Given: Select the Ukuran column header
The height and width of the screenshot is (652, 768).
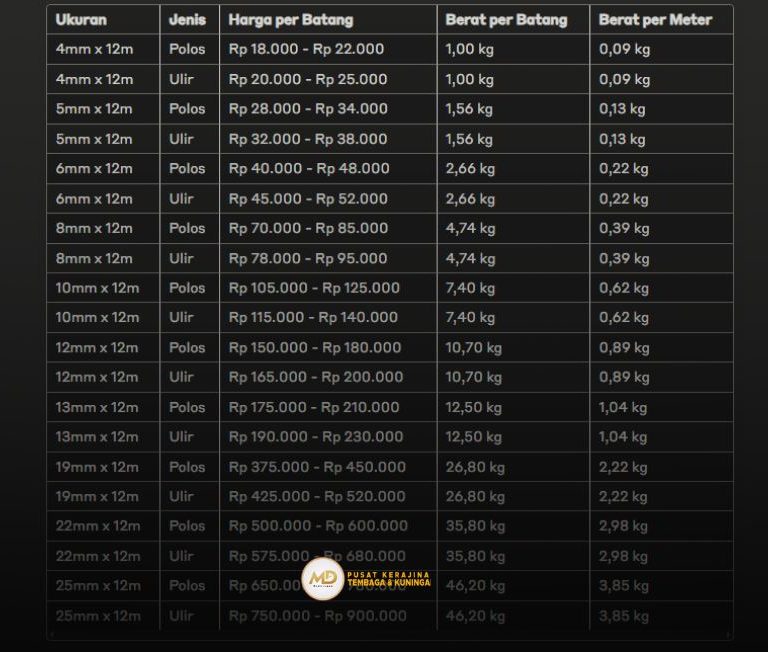Looking at the screenshot, I should pyautogui.click(x=81, y=20).
